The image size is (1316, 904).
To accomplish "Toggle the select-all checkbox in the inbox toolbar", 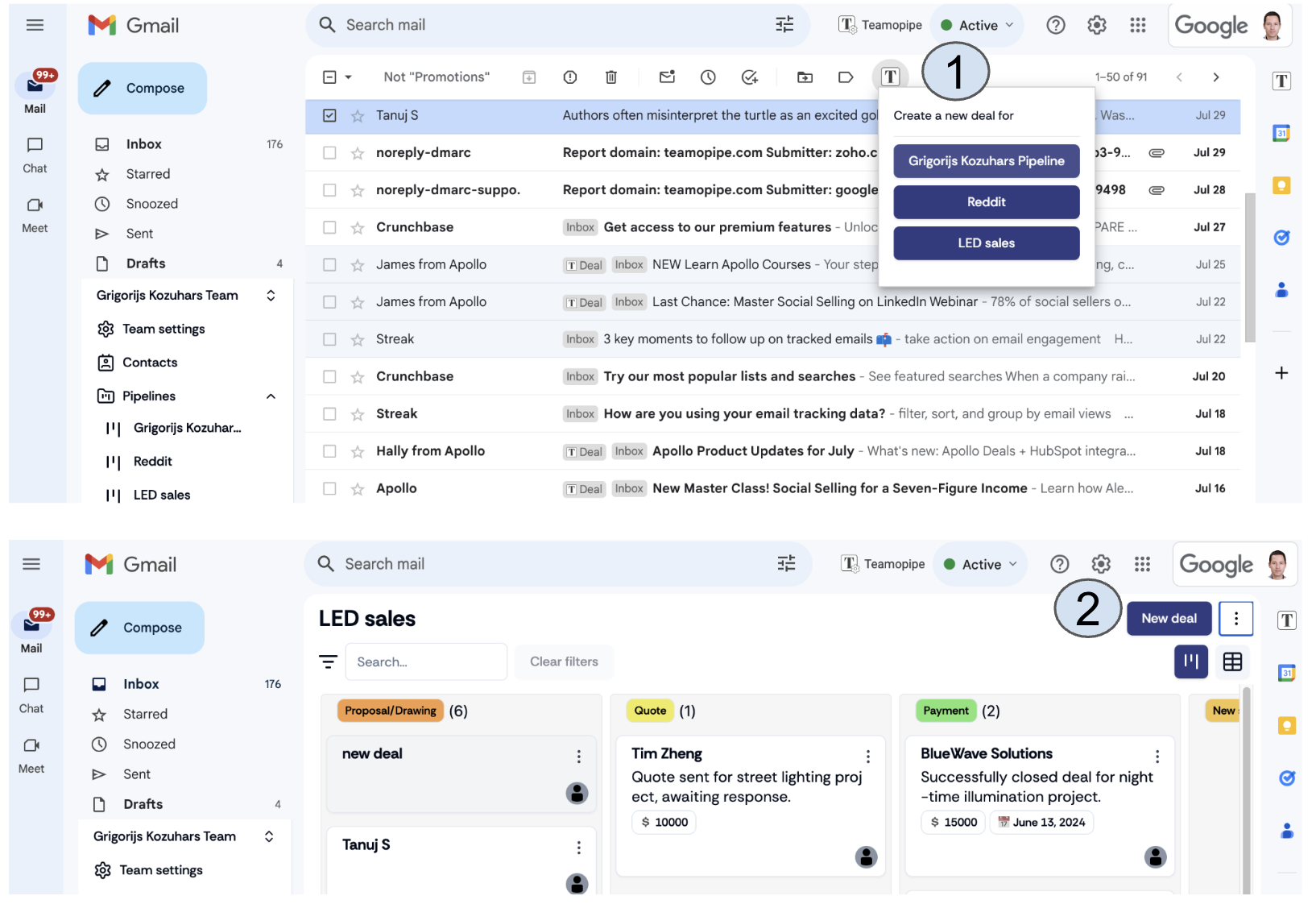I will (x=329, y=77).
